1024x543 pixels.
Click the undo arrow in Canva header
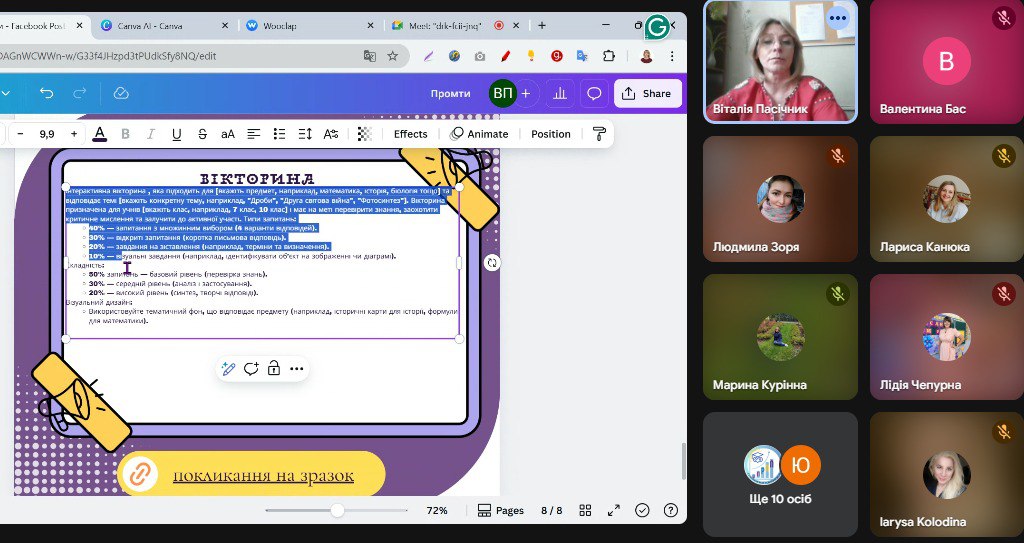[46, 93]
